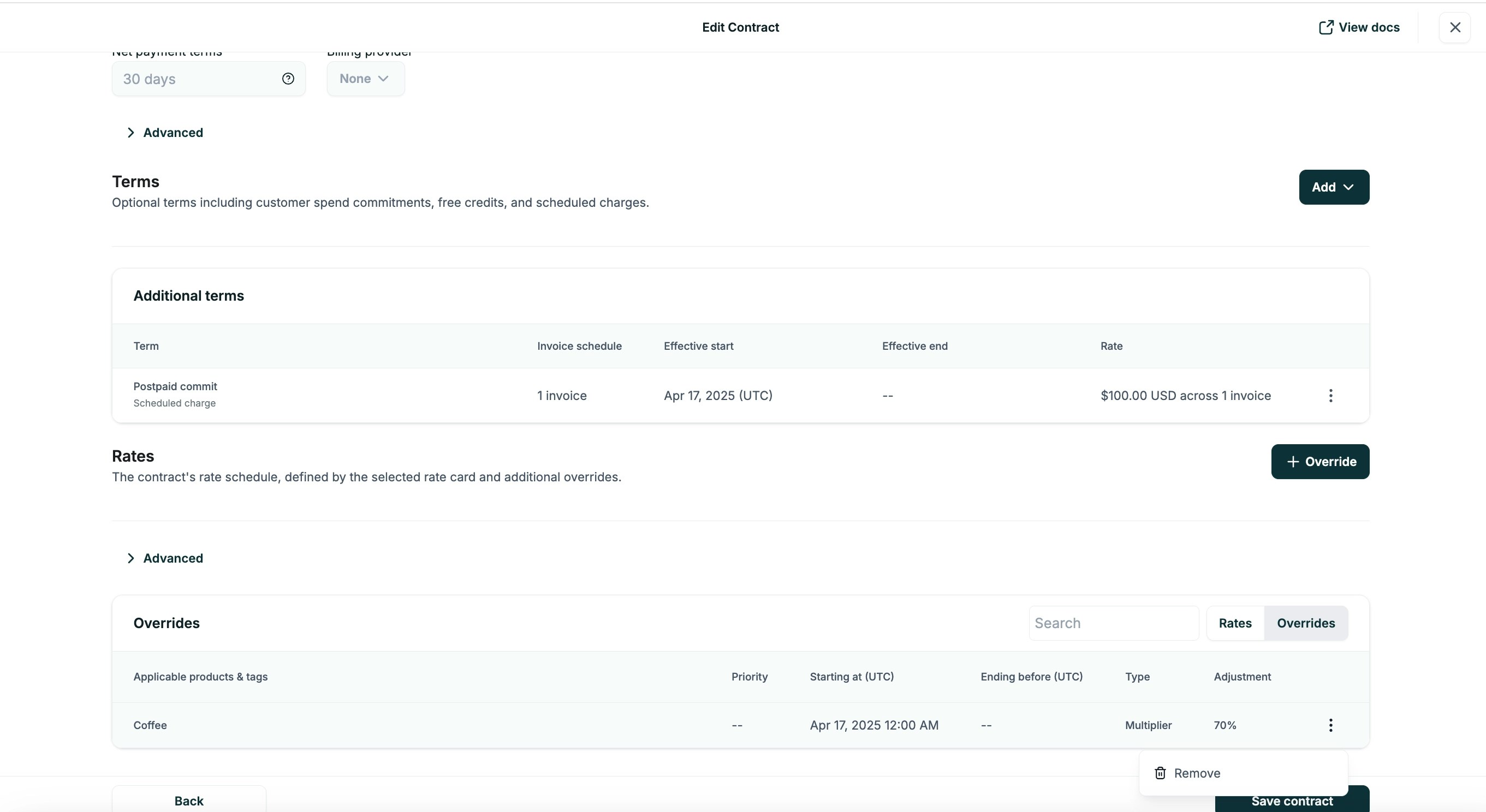Open the Add dropdown in the Terms section
This screenshot has width=1486, height=812.
pos(1334,187)
